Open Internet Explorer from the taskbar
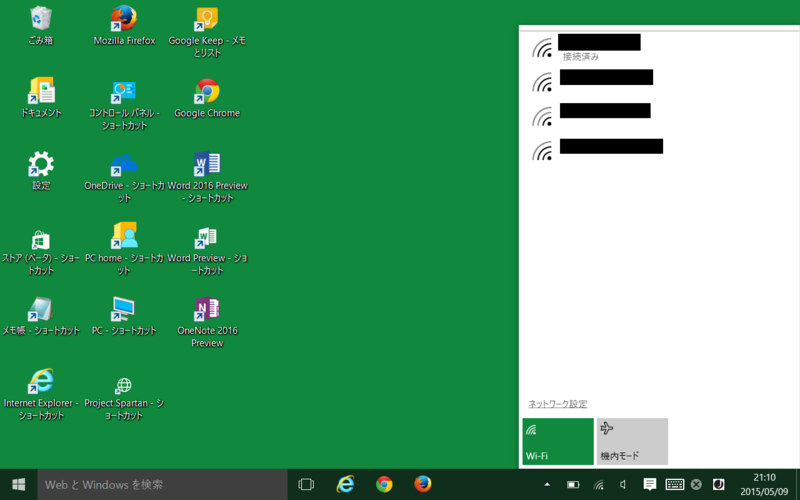800x500 pixels. click(x=345, y=484)
